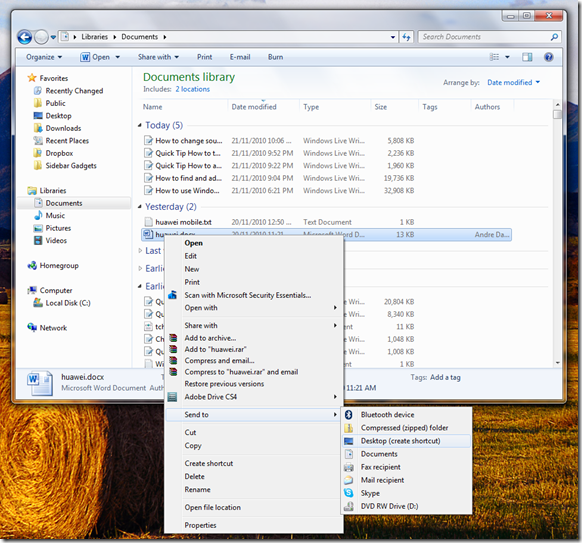Click the Skype icon in Send to submenu
This screenshot has height=543, width=582.
[349, 493]
